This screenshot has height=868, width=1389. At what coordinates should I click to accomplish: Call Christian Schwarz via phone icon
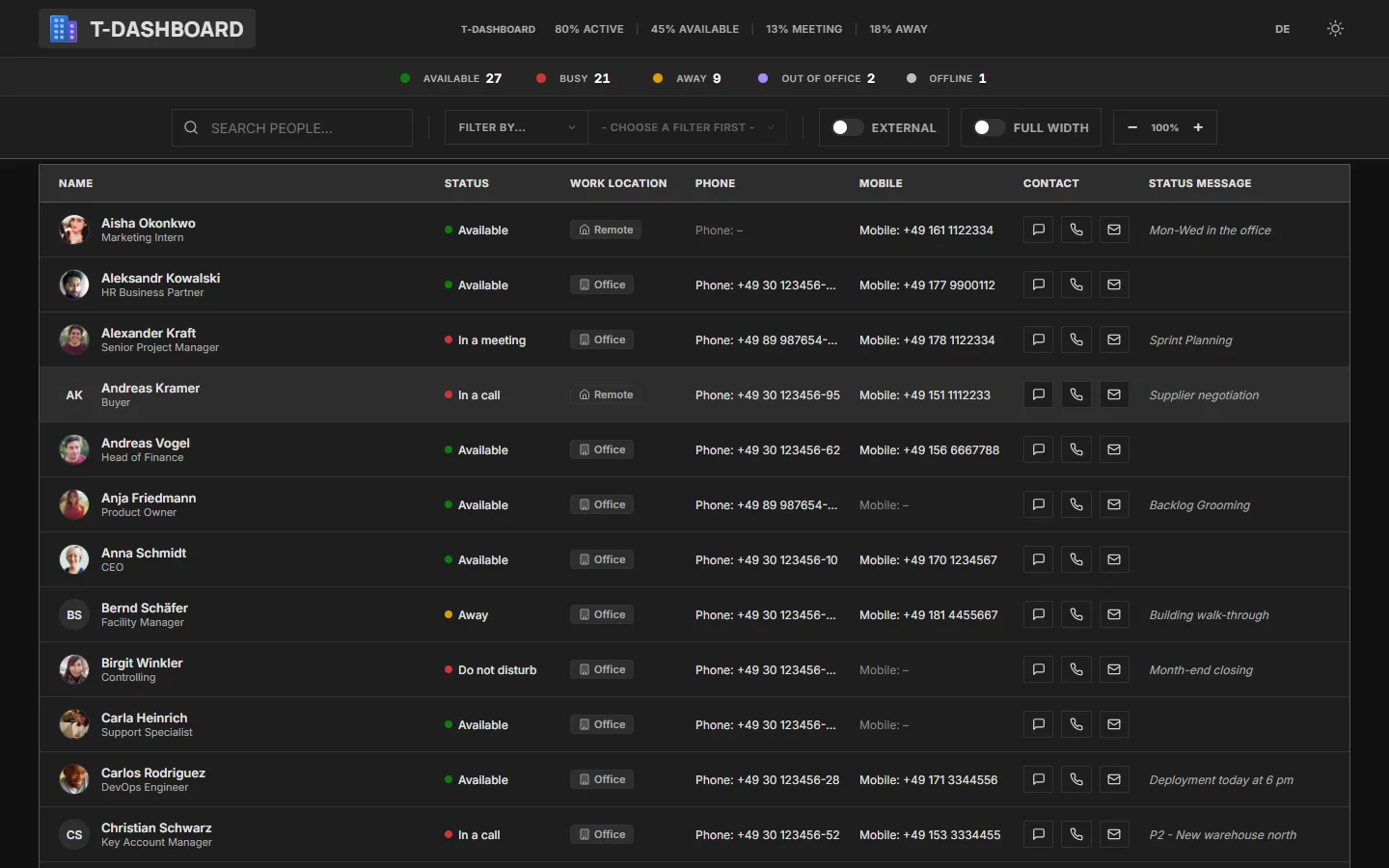coord(1076,834)
